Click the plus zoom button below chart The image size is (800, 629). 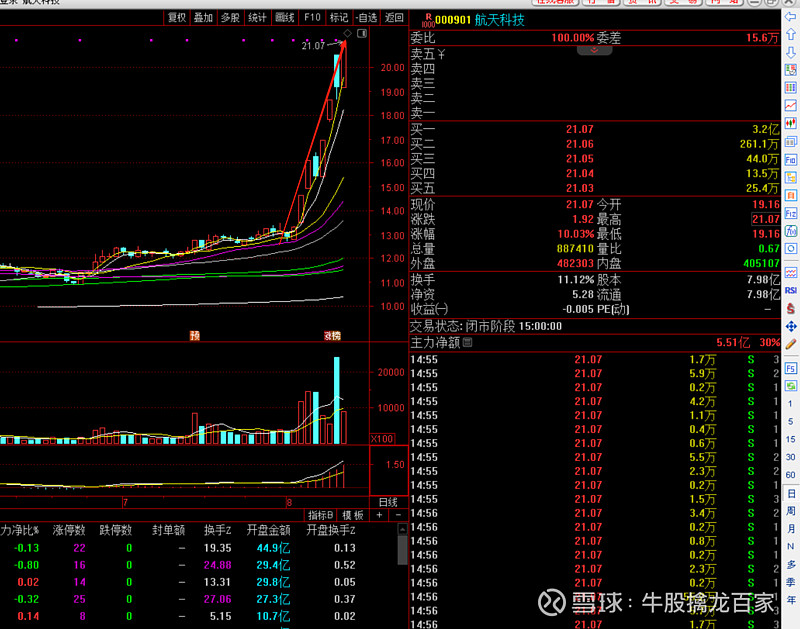click(379, 515)
